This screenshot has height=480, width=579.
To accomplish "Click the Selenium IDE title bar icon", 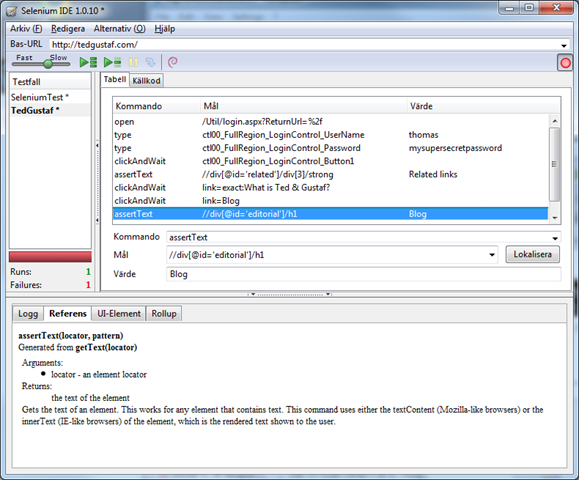I will 11,11.
